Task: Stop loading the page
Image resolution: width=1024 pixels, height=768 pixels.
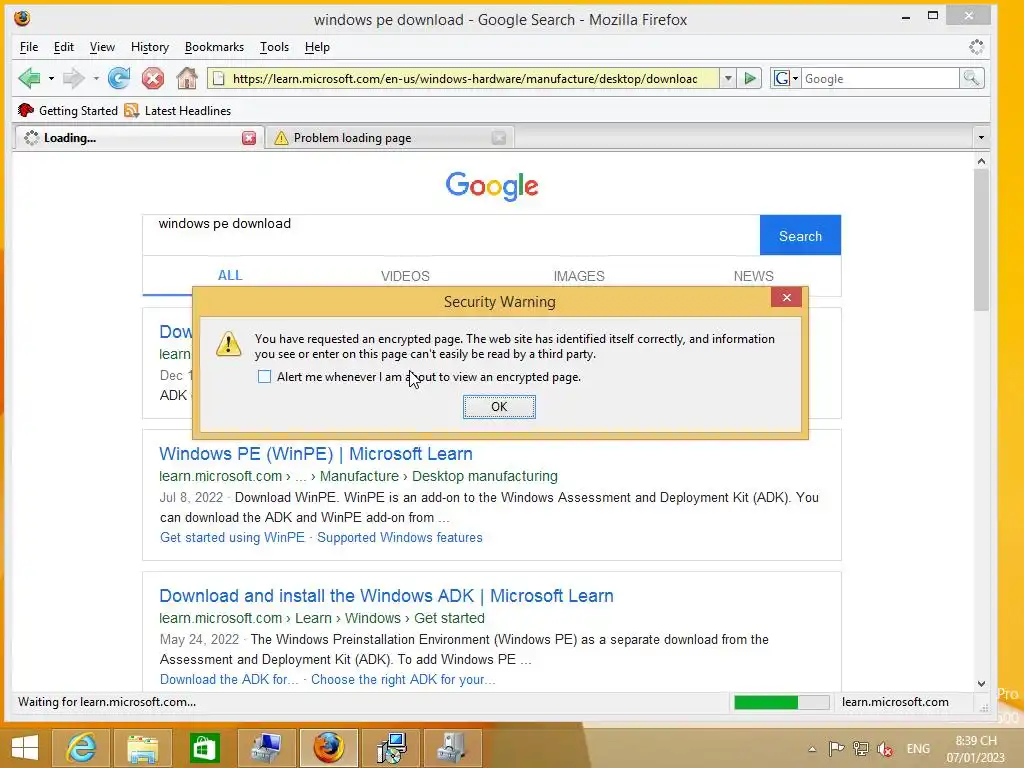Action: [153, 78]
